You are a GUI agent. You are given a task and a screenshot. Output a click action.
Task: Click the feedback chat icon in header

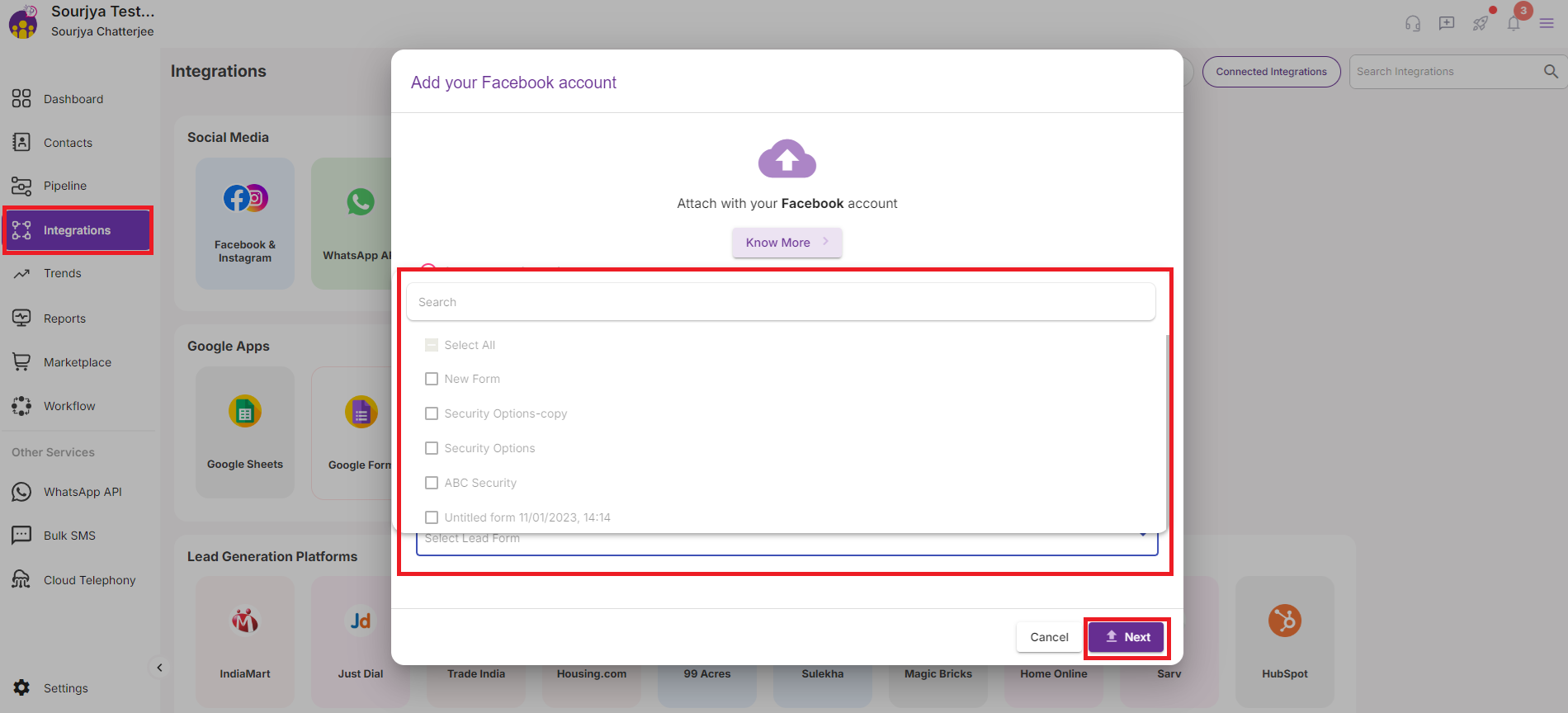point(1446,23)
